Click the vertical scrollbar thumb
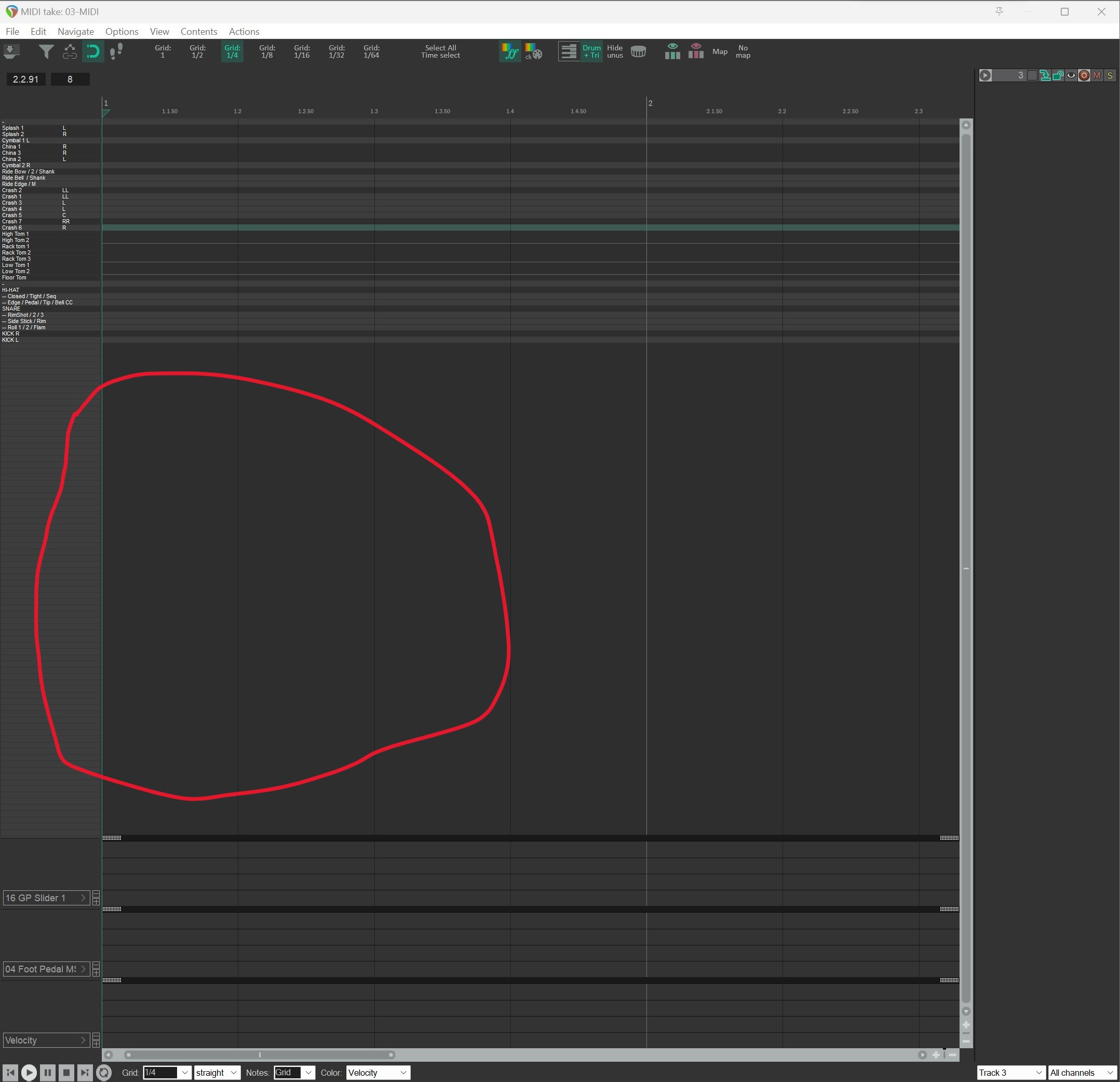Screen dimensions: 1120x1082 pos(966,569)
